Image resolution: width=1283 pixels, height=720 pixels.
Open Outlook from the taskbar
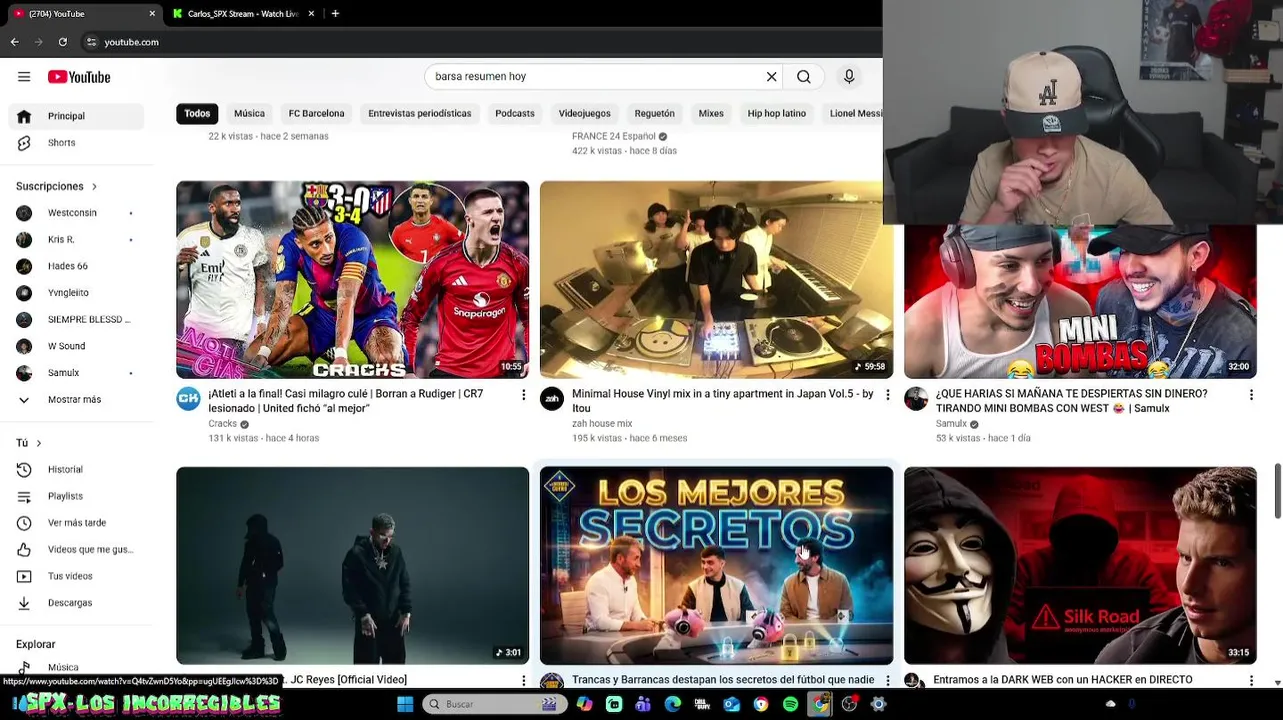(x=732, y=704)
